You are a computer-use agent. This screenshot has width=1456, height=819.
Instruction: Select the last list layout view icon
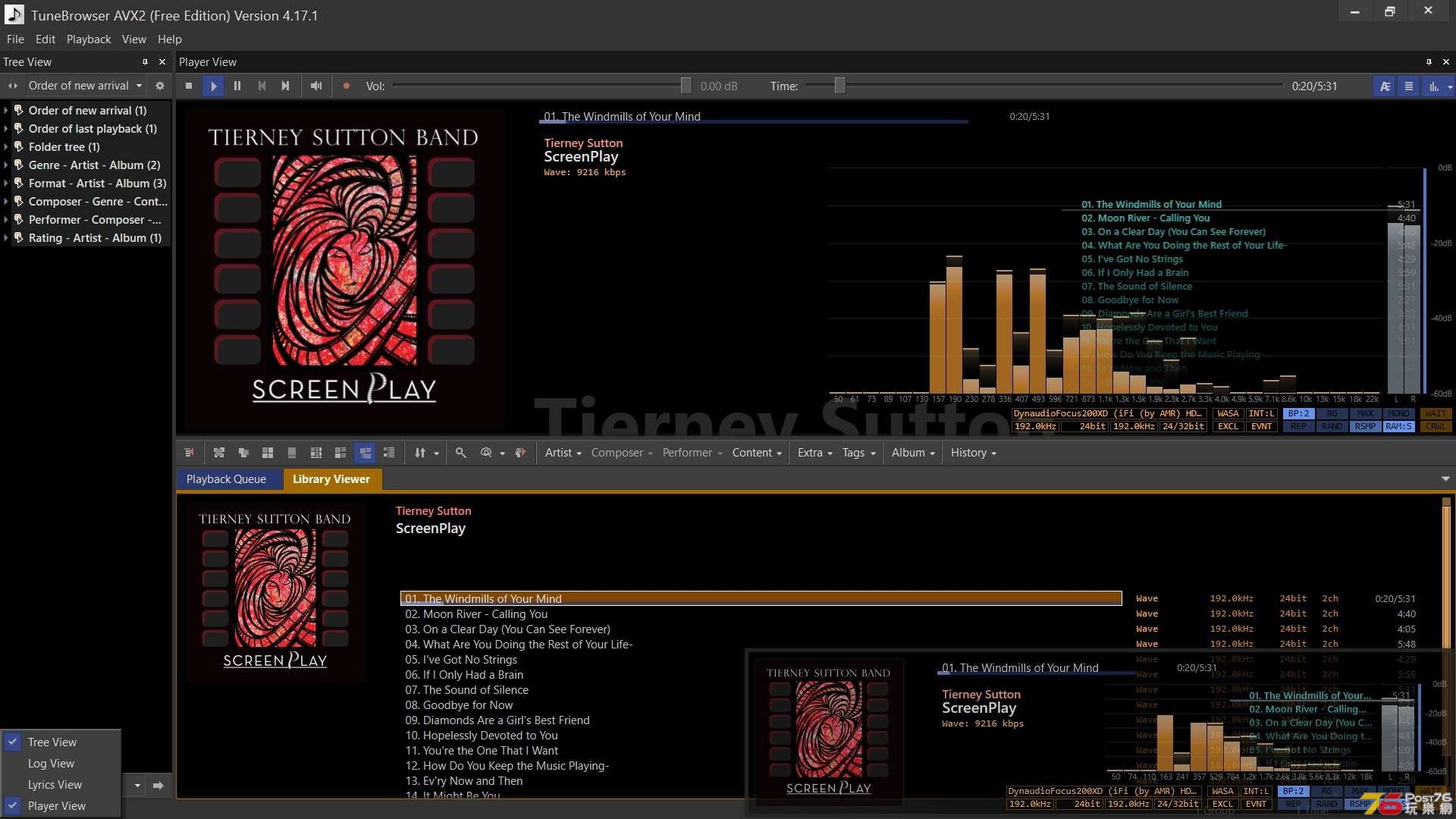coord(389,453)
